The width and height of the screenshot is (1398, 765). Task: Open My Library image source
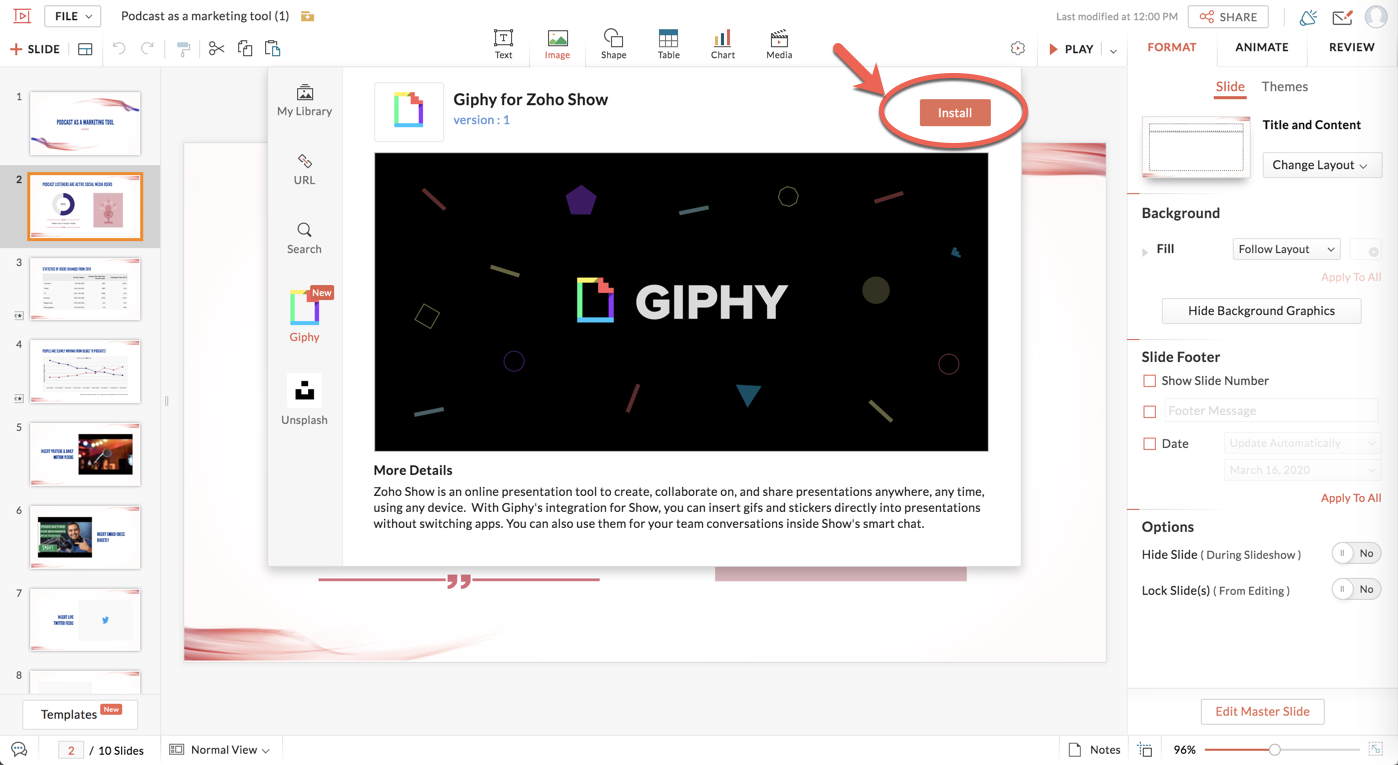pyautogui.click(x=304, y=101)
